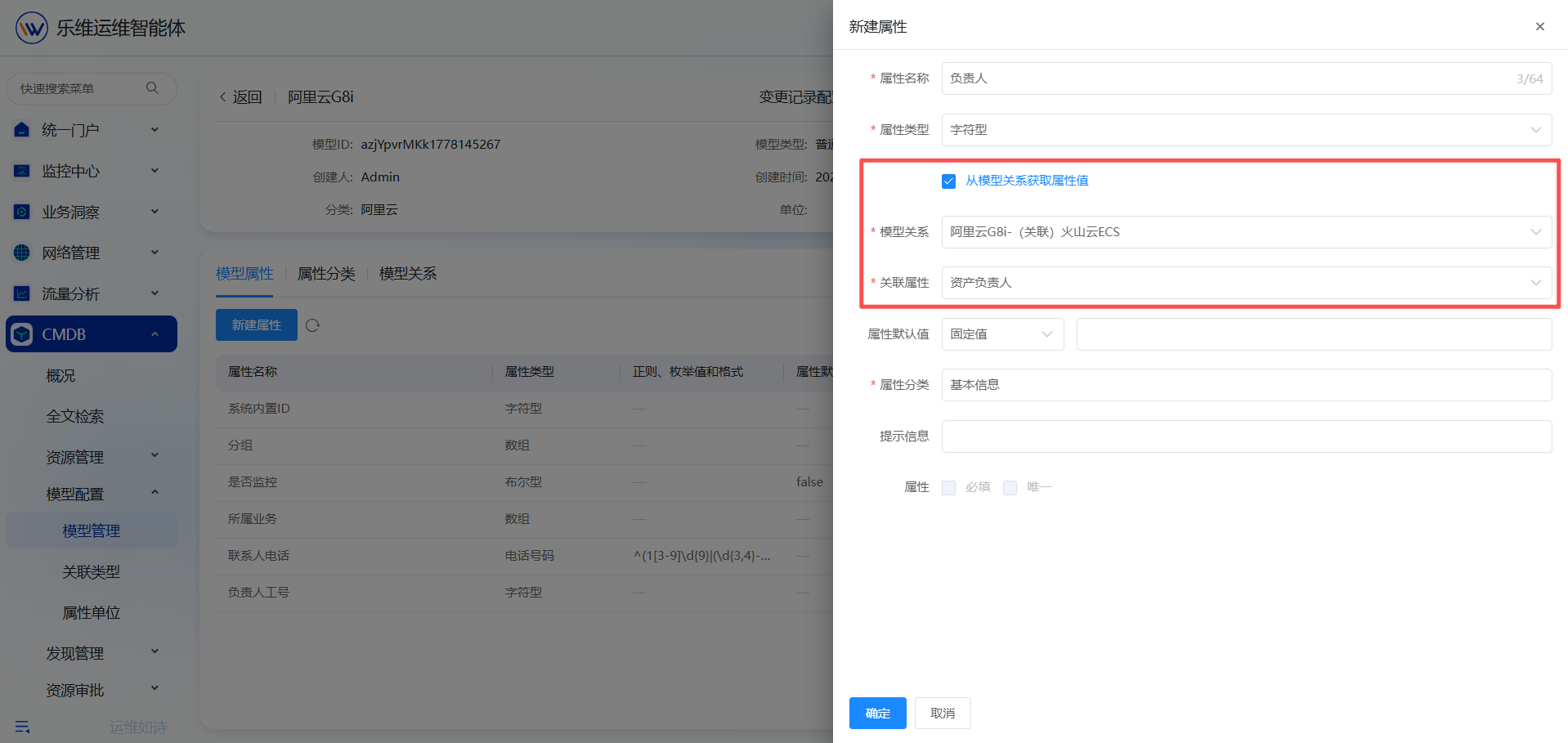Image resolution: width=1568 pixels, height=743 pixels.
Task: Expand the 流量分析 menu chevron
Action: 155,293
